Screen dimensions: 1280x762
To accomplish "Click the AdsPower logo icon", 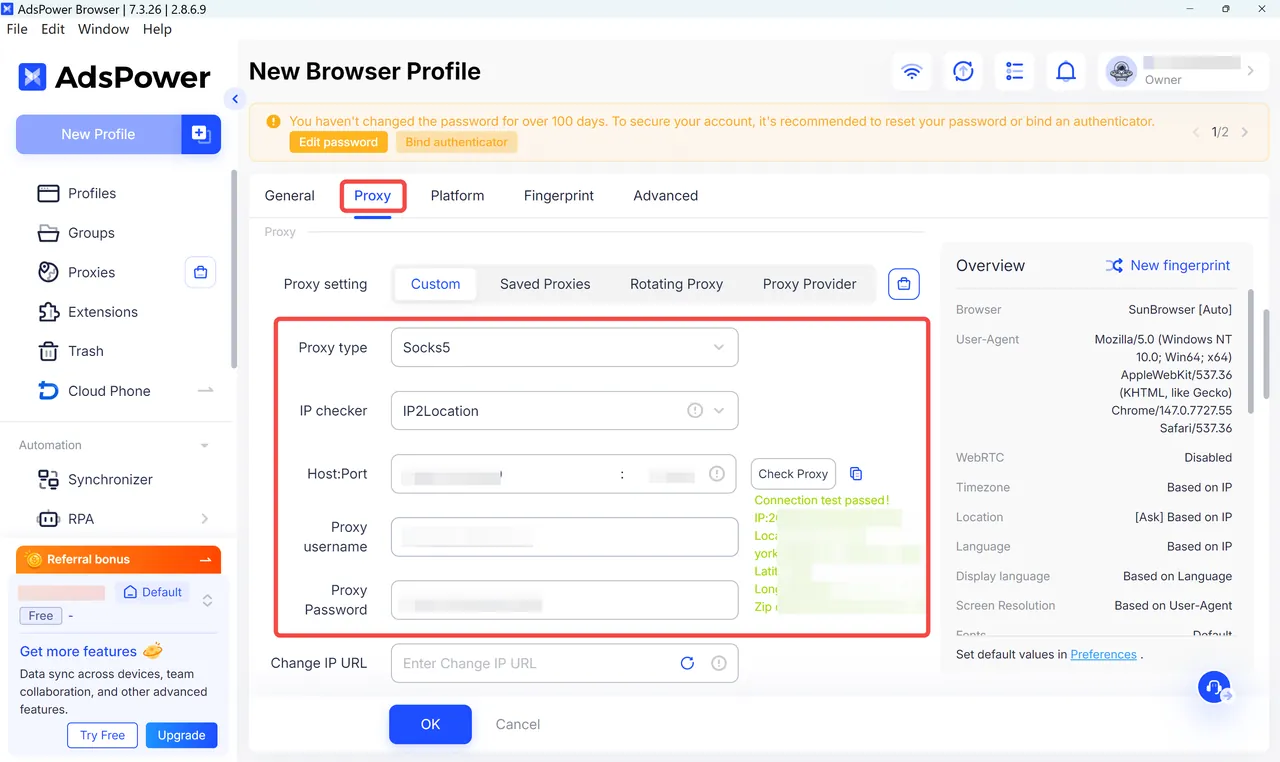I will (32, 77).
